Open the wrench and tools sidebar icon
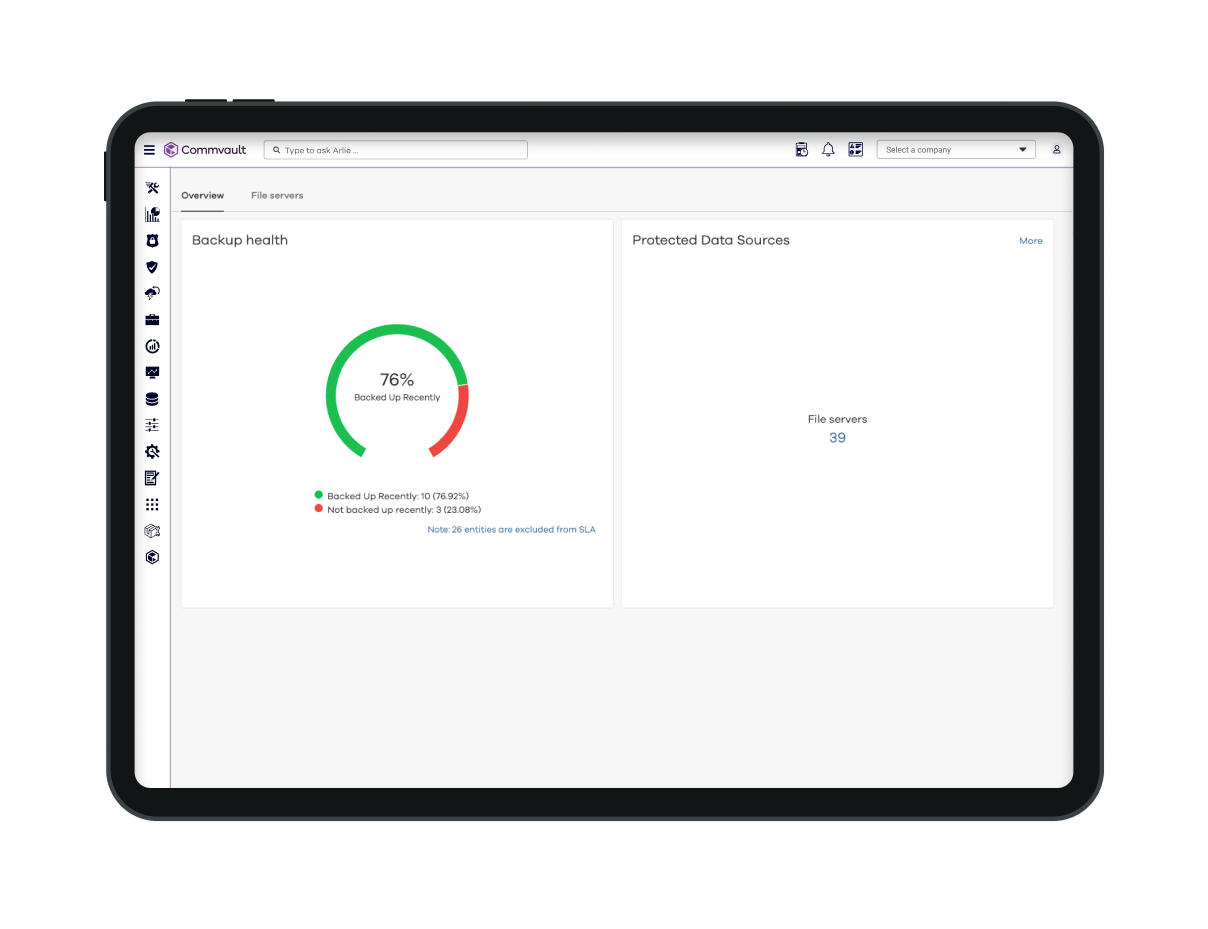This screenshot has width=1208, height=929. click(x=152, y=188)
